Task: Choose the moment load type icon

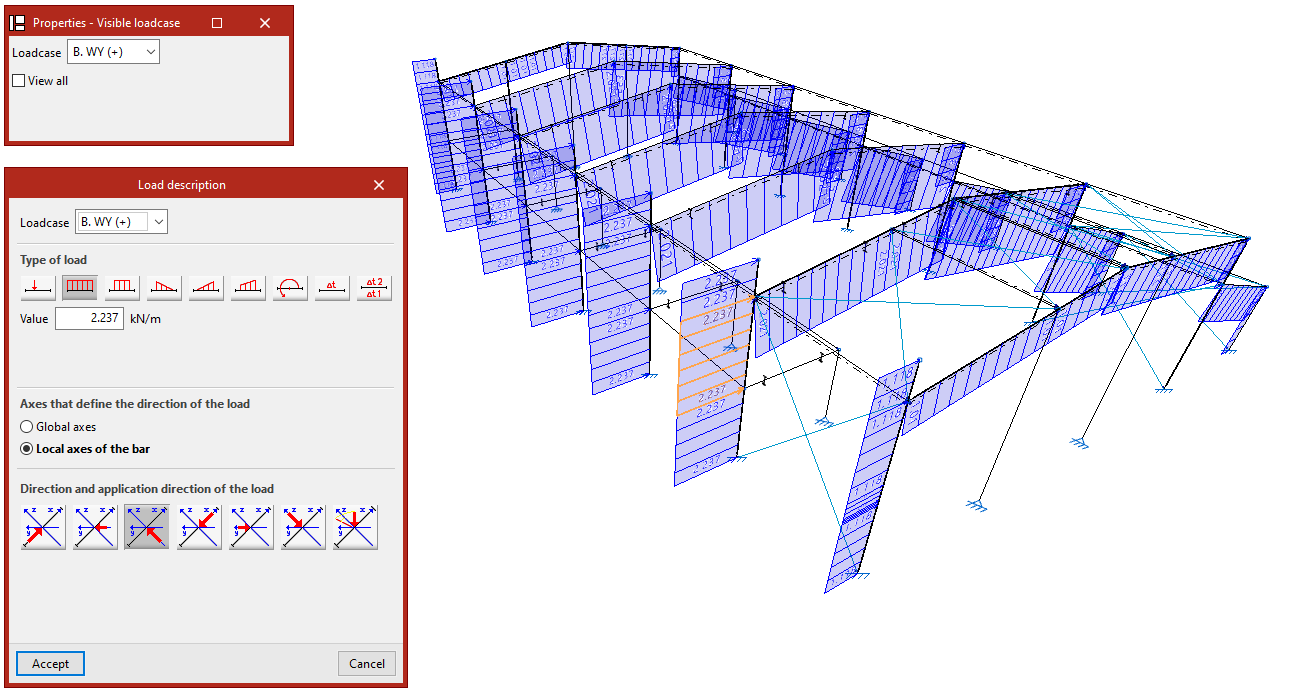Action: click(290, 288)
